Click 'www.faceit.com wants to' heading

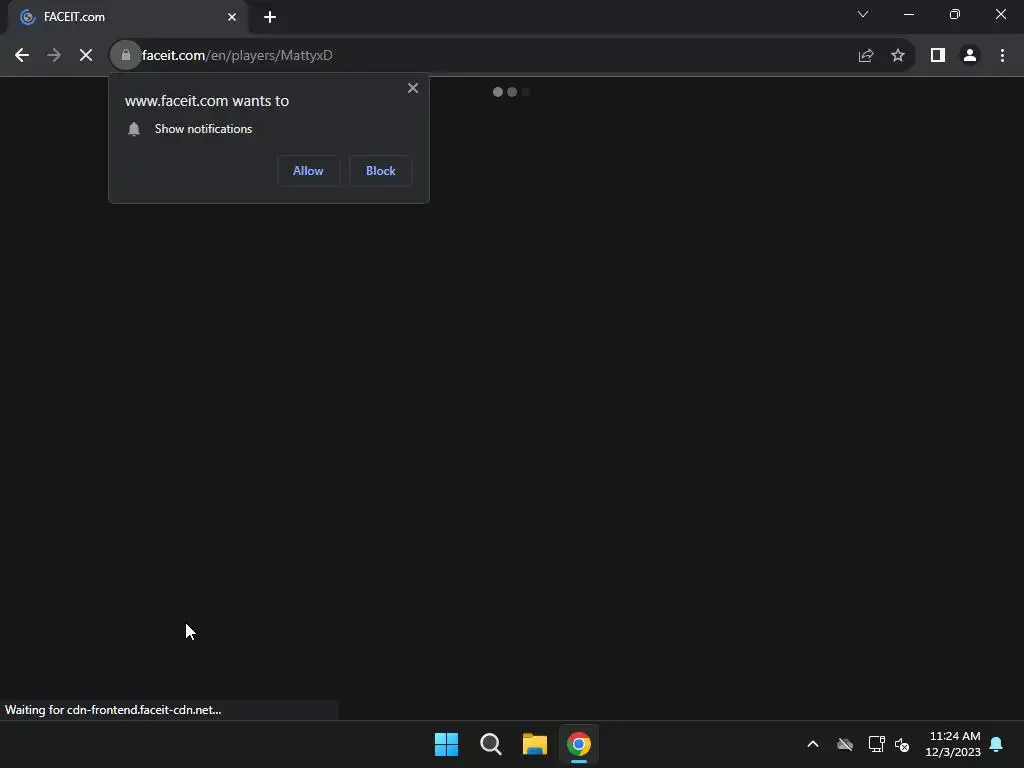click(x=206, y=101)
